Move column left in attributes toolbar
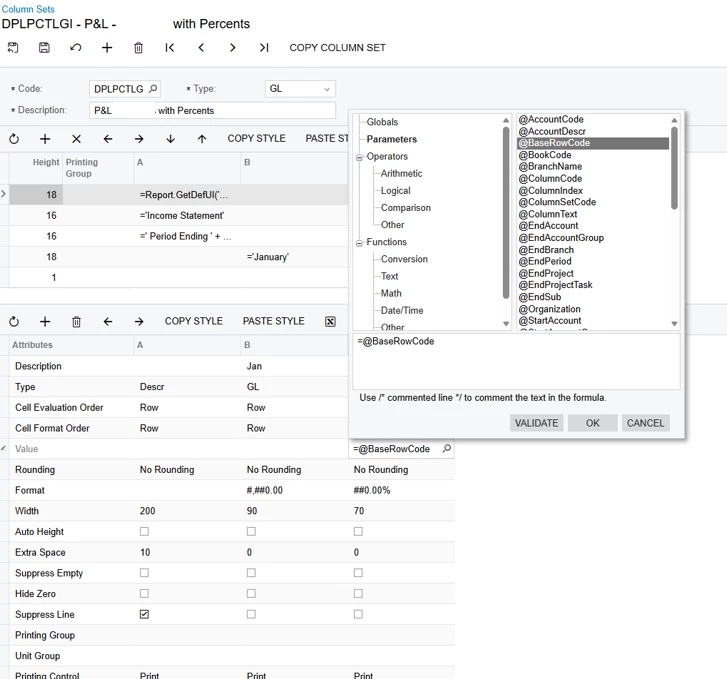Image resolution: width=727 pixels, height=679 pixels. [108, 321]
